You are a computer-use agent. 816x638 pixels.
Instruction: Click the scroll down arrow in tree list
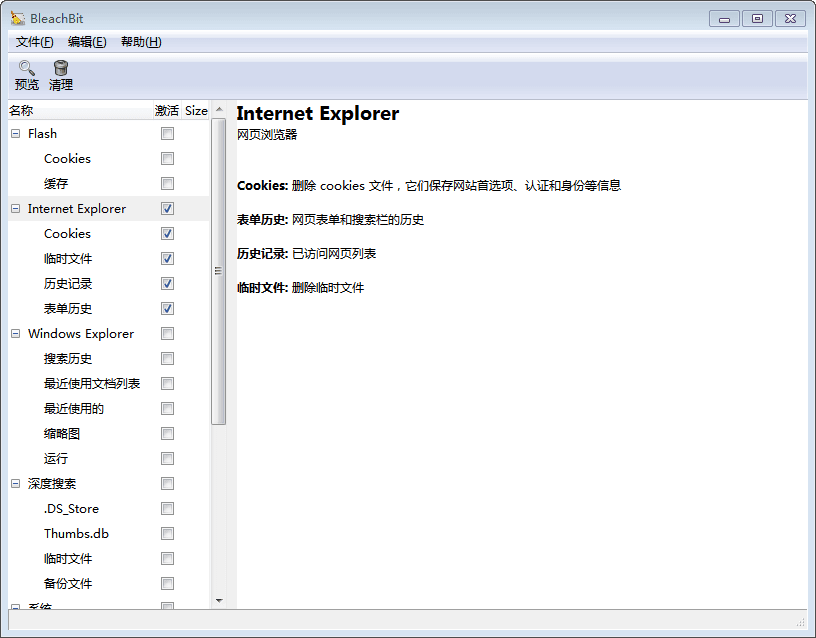[219, 600]
